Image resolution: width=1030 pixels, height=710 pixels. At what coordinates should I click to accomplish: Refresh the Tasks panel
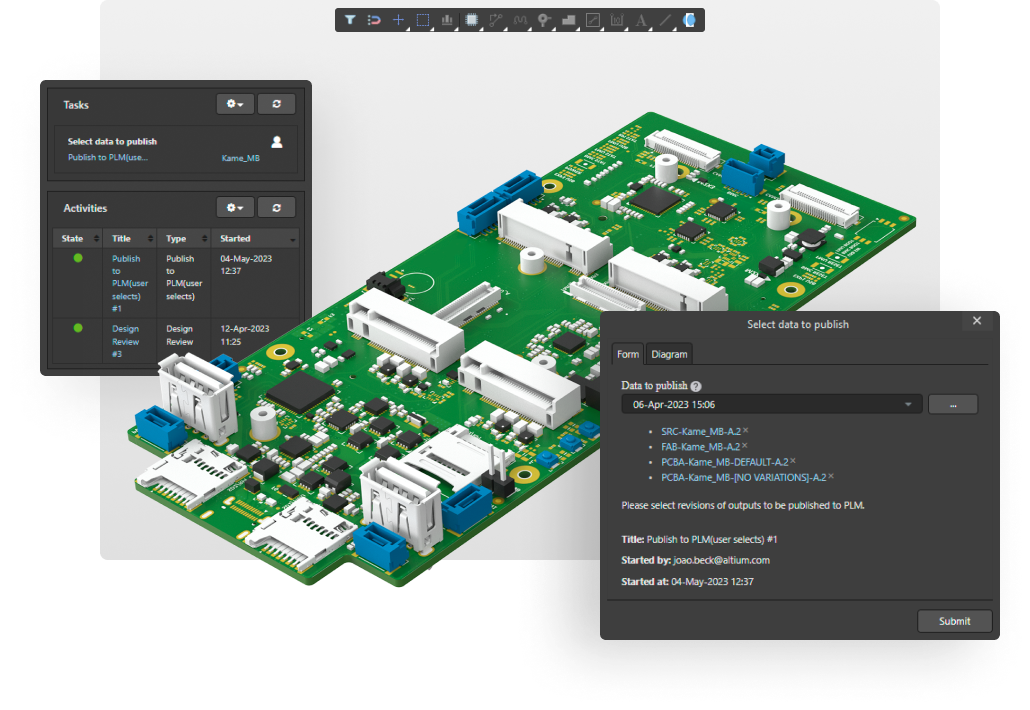(x=276, y=104)
